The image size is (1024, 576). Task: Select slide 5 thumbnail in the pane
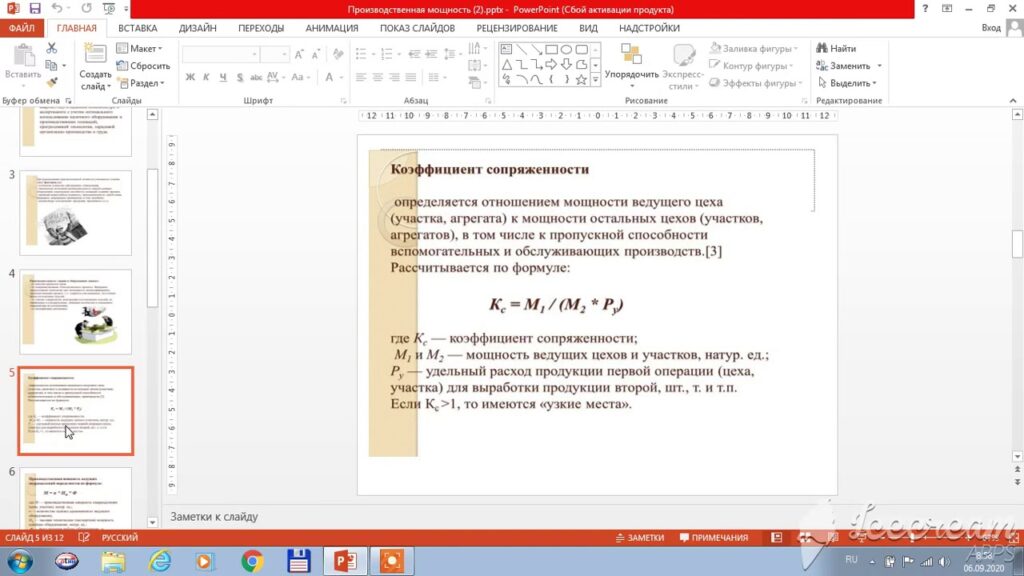tap(76, 411)
